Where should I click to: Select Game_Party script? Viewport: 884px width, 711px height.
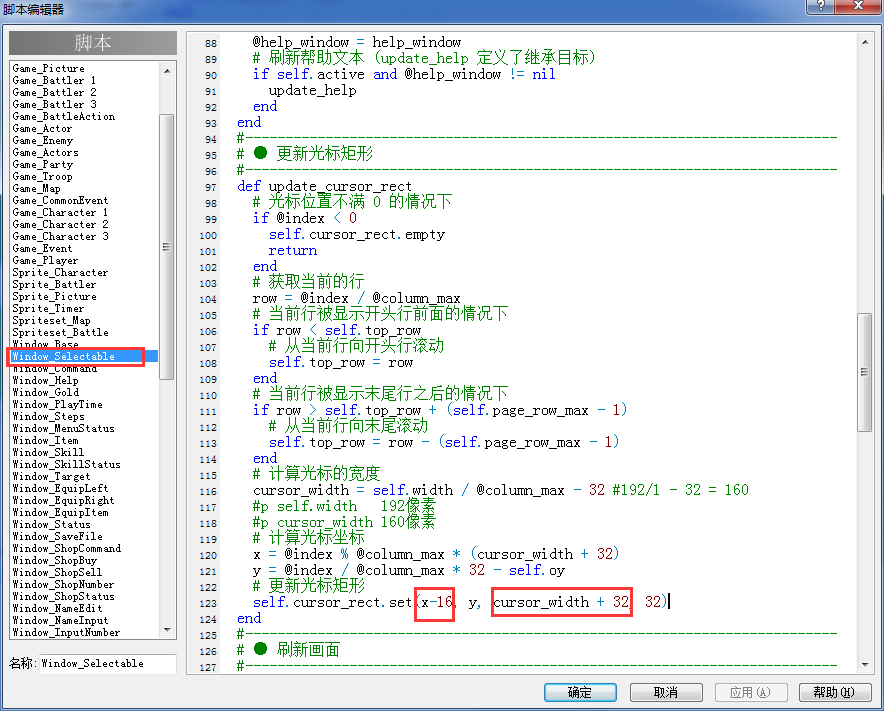tap(43, 164)
